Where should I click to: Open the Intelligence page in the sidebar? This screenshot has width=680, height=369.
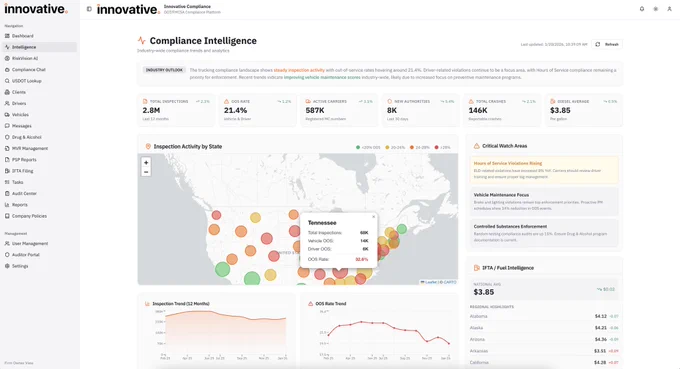39,47
